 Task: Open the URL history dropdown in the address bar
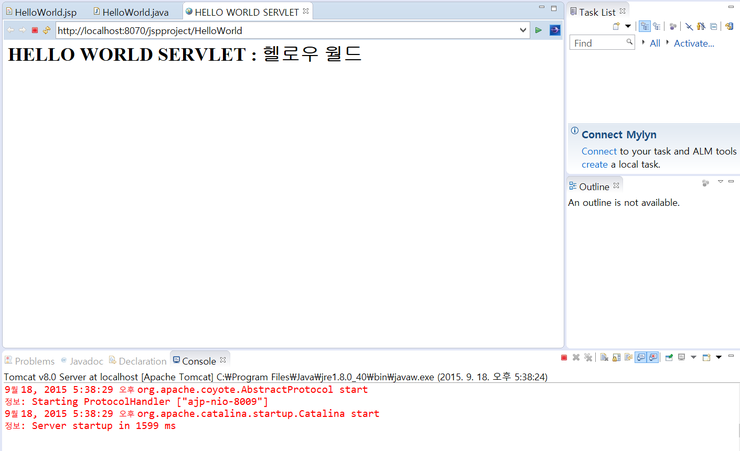[523, 30]
